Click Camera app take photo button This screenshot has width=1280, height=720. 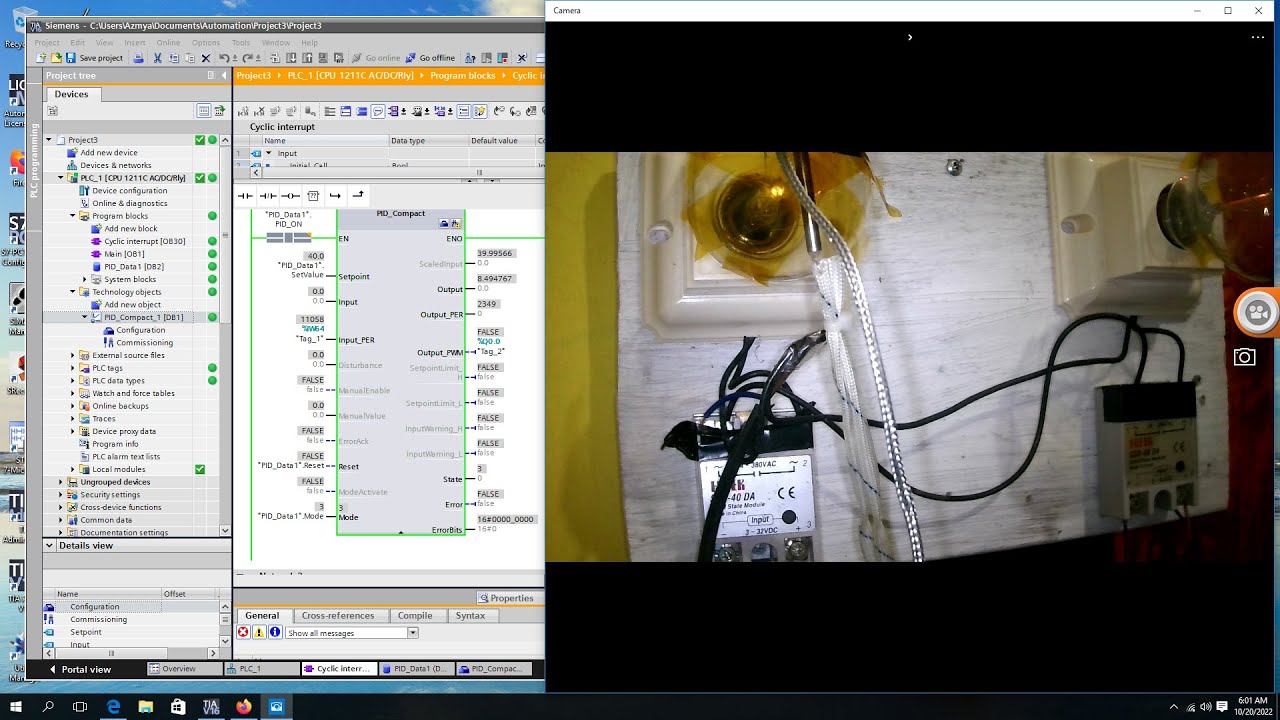point(1244,357)
